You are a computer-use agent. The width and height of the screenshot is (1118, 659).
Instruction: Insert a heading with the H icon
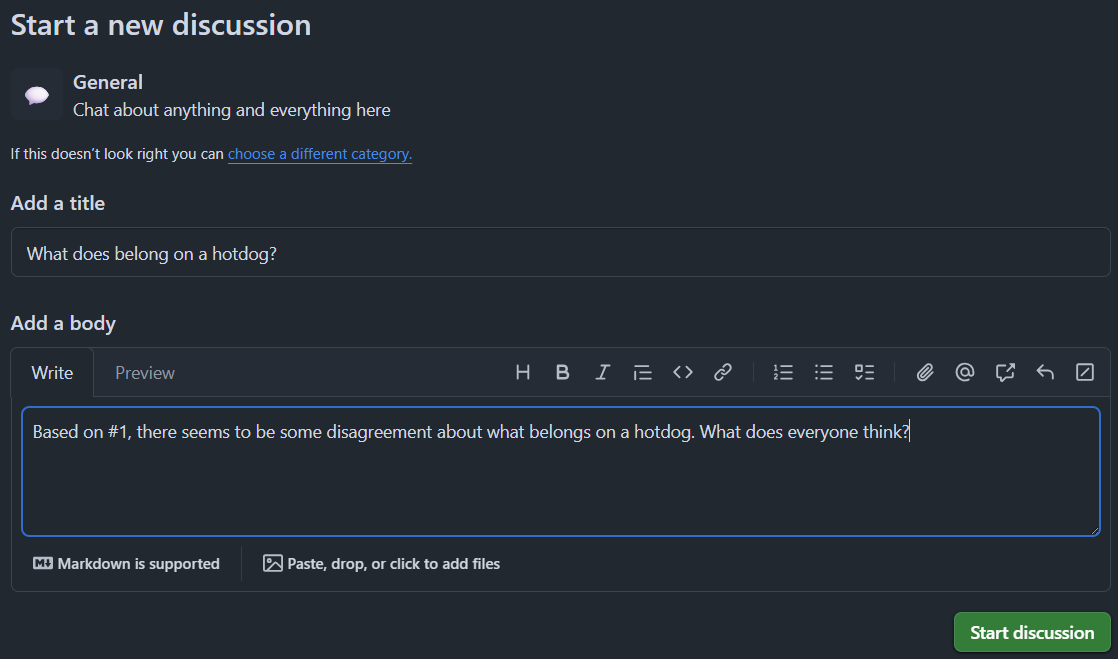click(x=523, y=372)
